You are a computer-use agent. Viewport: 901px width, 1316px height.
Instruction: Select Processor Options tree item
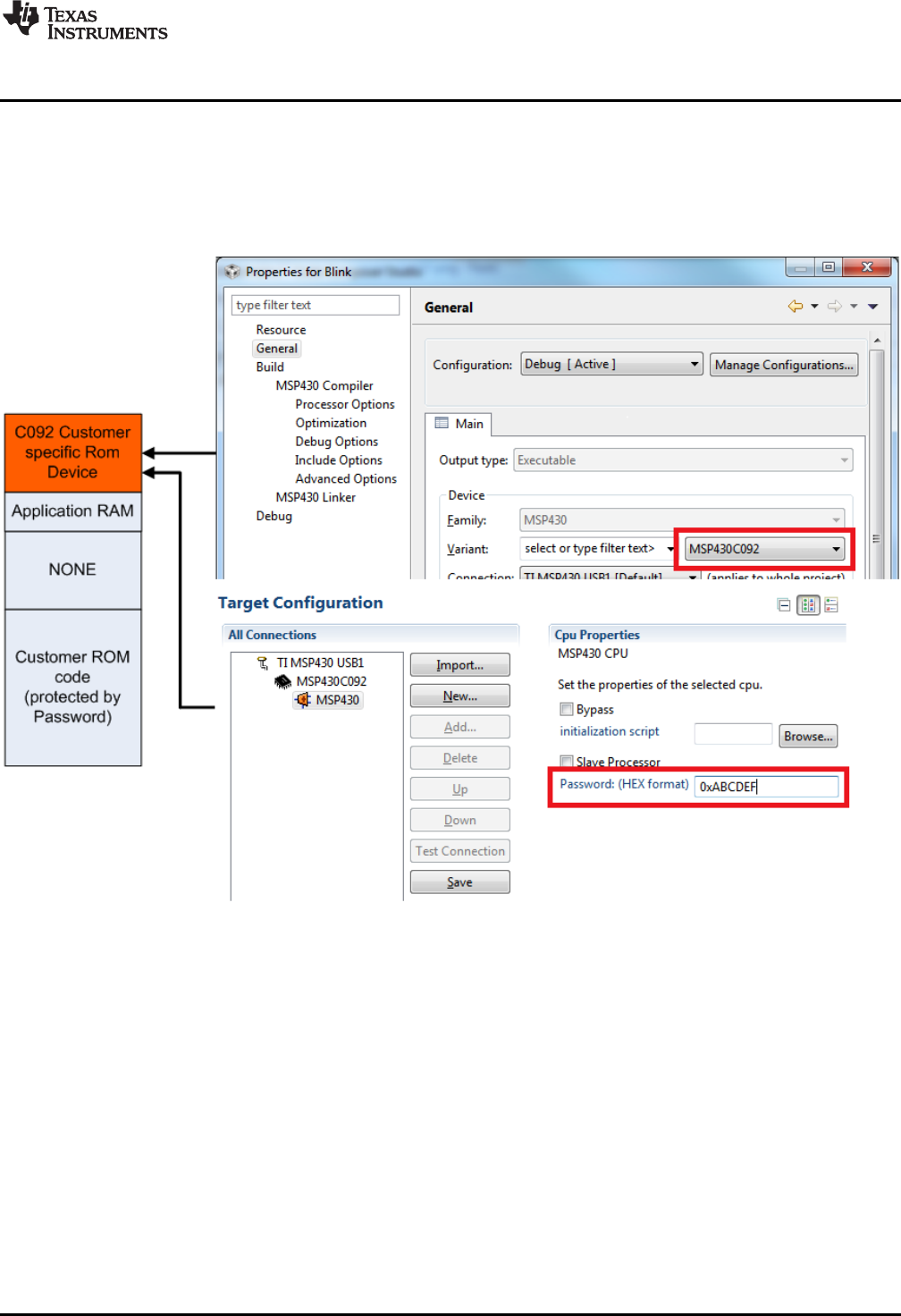(x=345, y=404)
